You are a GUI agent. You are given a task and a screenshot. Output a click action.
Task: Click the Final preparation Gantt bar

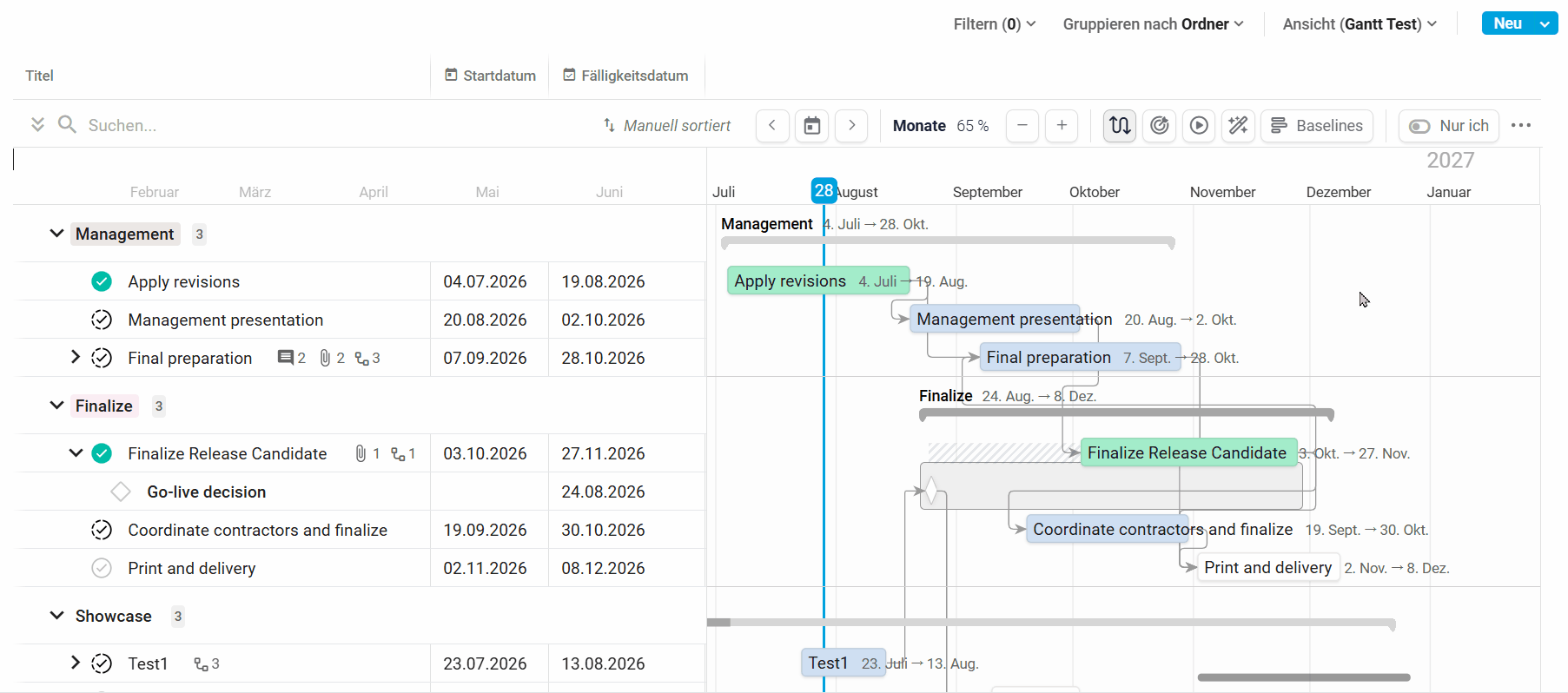pyautogui.click(x=1080, y=357)
